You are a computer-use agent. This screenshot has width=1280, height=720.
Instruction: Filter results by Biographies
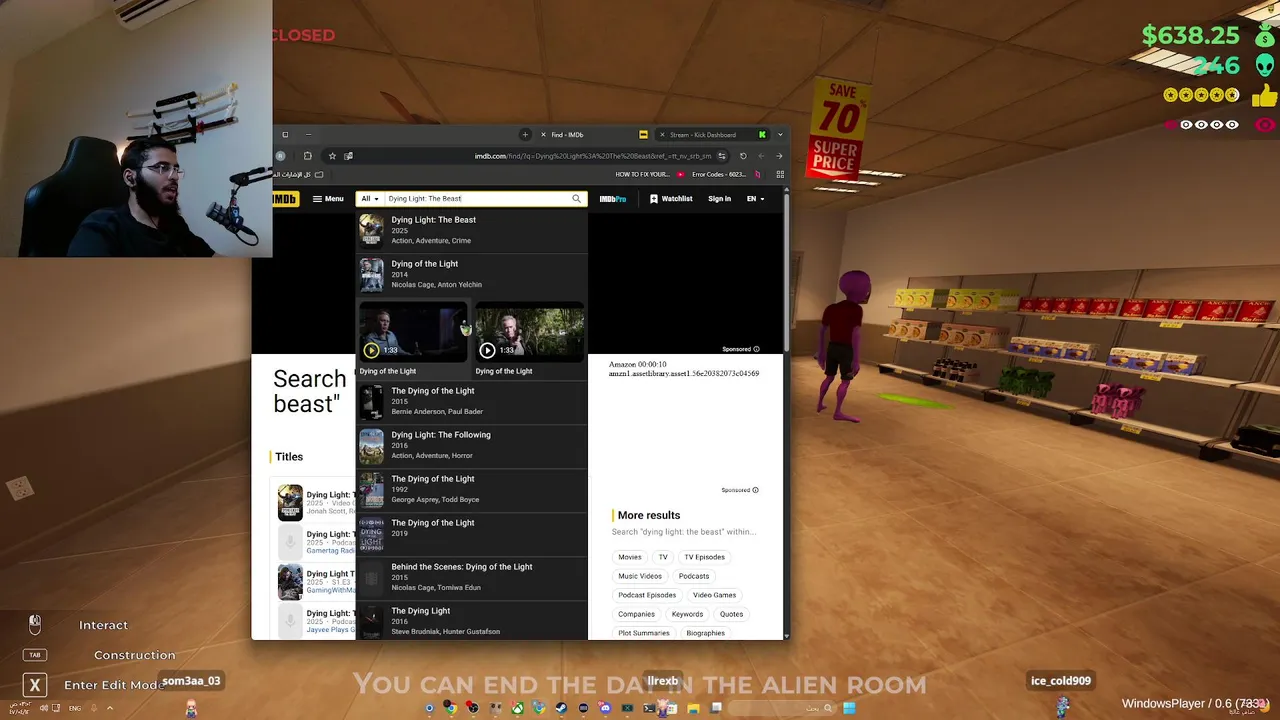point(706,633)
